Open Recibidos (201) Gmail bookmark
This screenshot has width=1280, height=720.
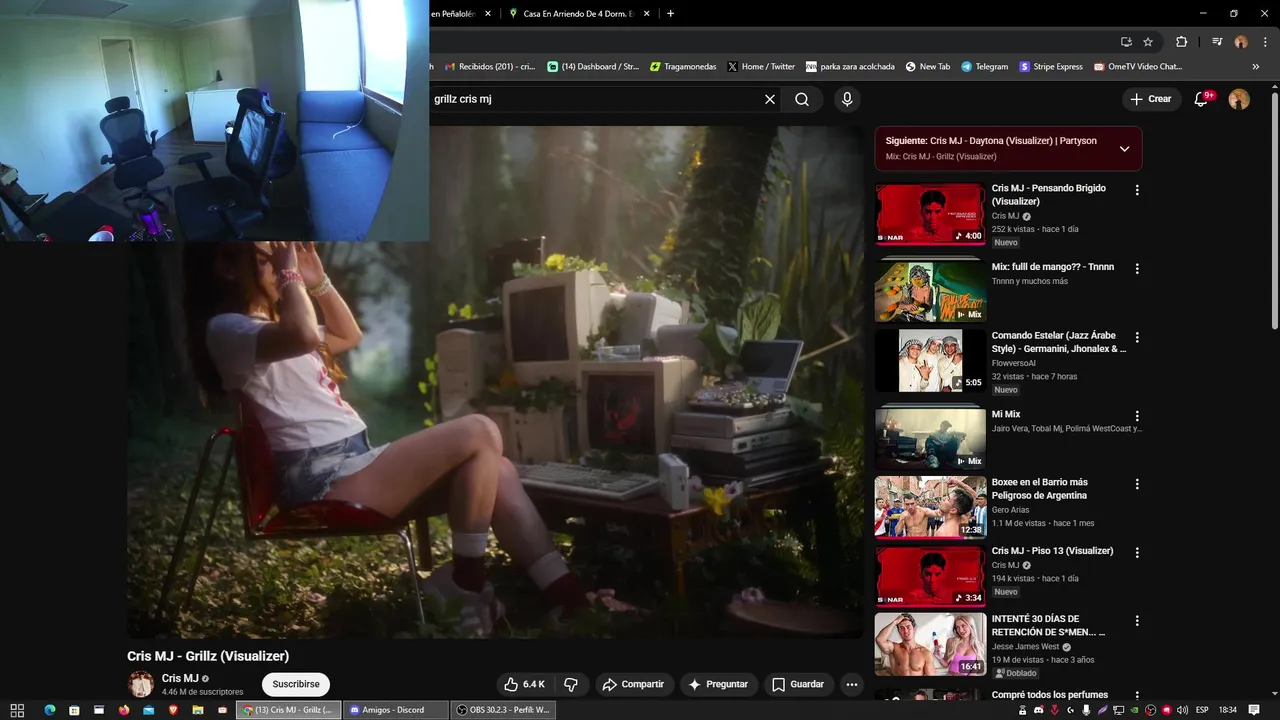click(x=490, y=67)
